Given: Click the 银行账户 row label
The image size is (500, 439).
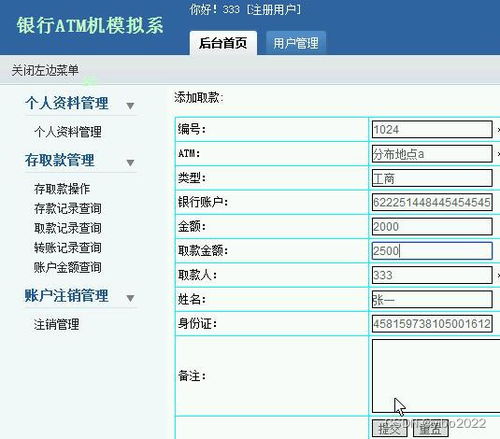Looking at the screenshot, I should click(203, 202).
